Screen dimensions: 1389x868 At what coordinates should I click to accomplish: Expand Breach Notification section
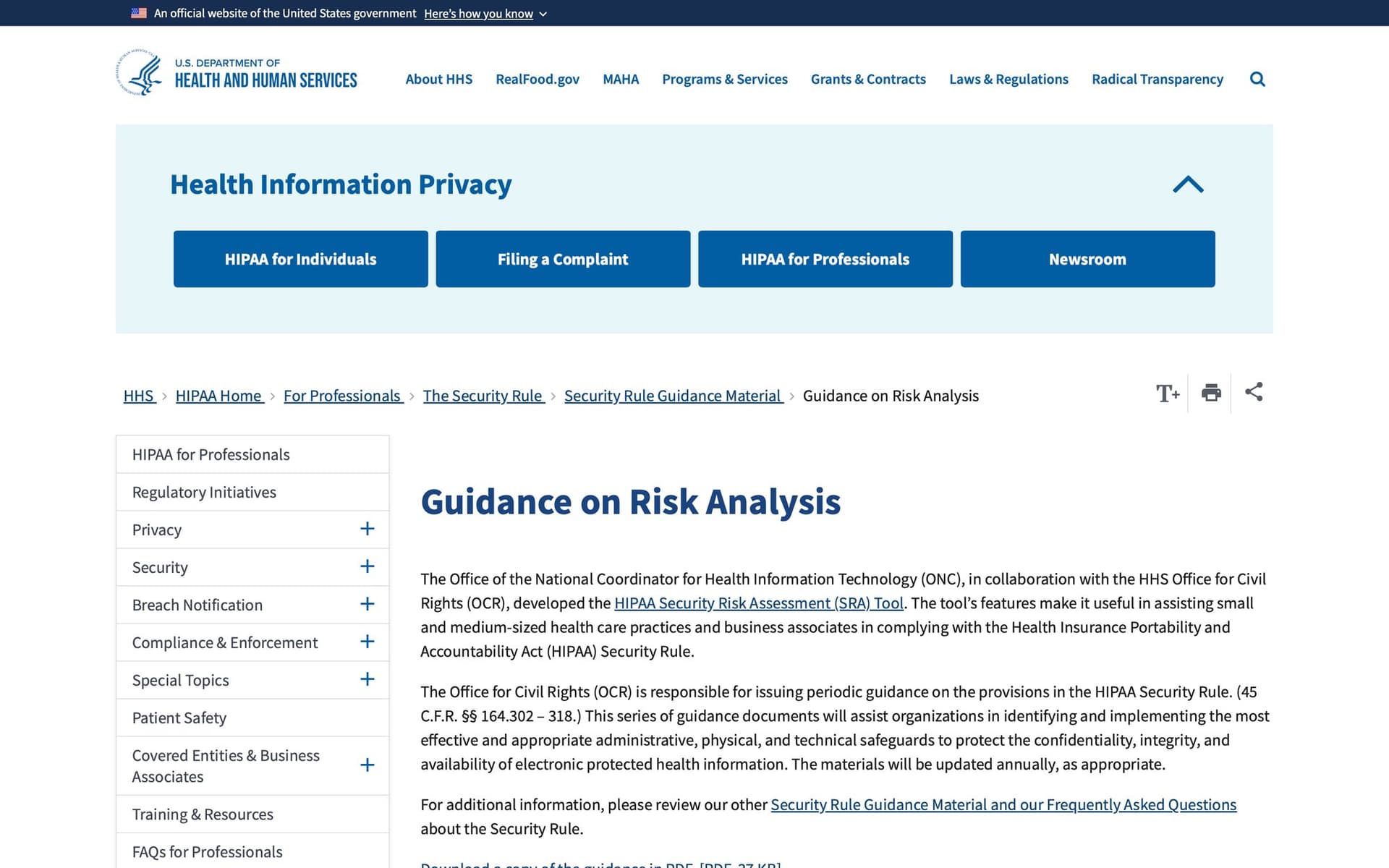coord(368,604)
